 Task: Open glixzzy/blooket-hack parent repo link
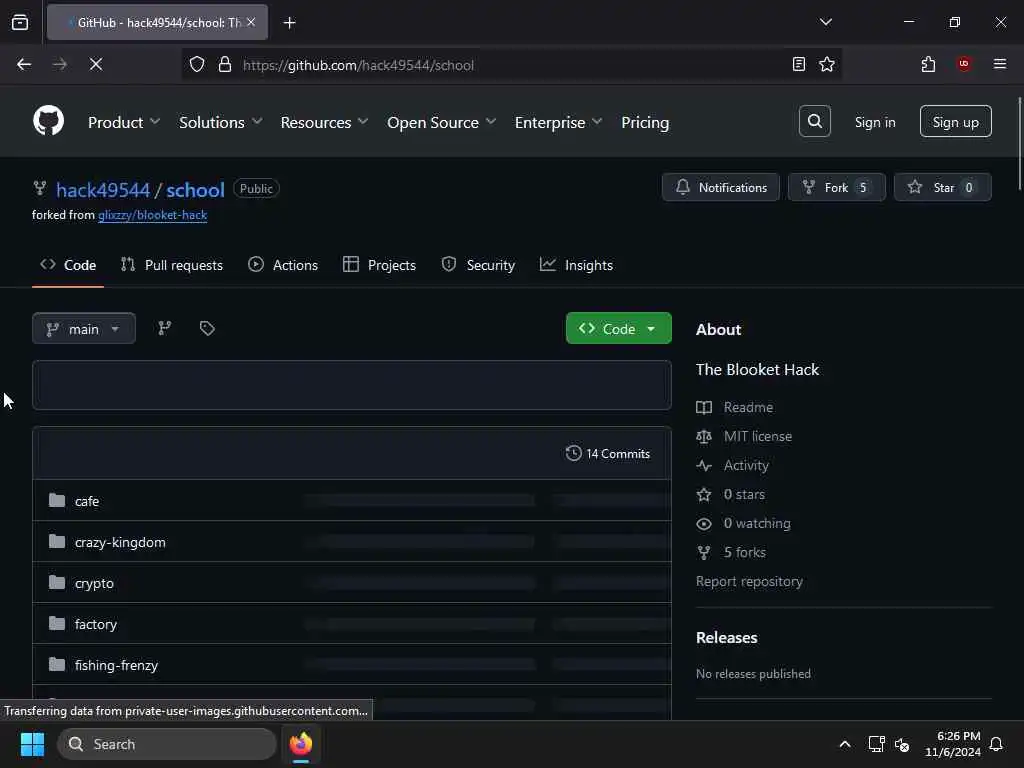pyautogui.click(x=153, y=215)
